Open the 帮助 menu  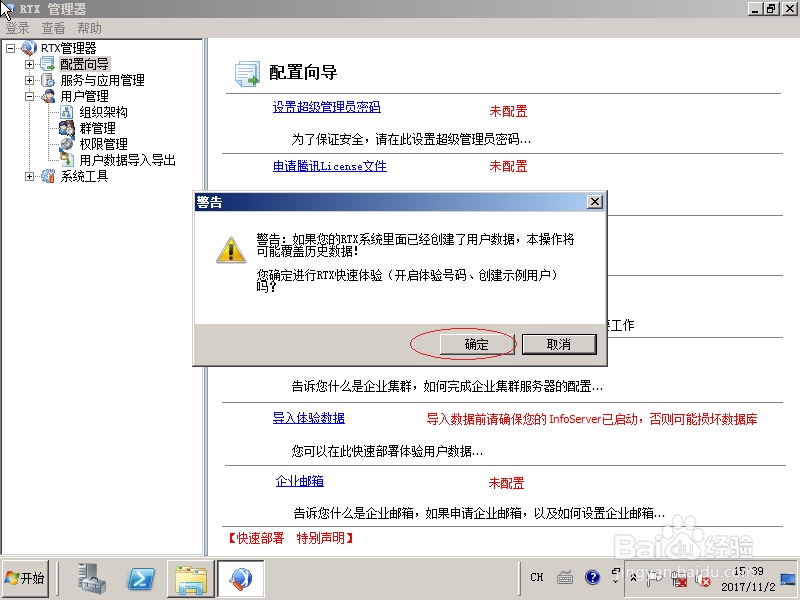[89, 28]
